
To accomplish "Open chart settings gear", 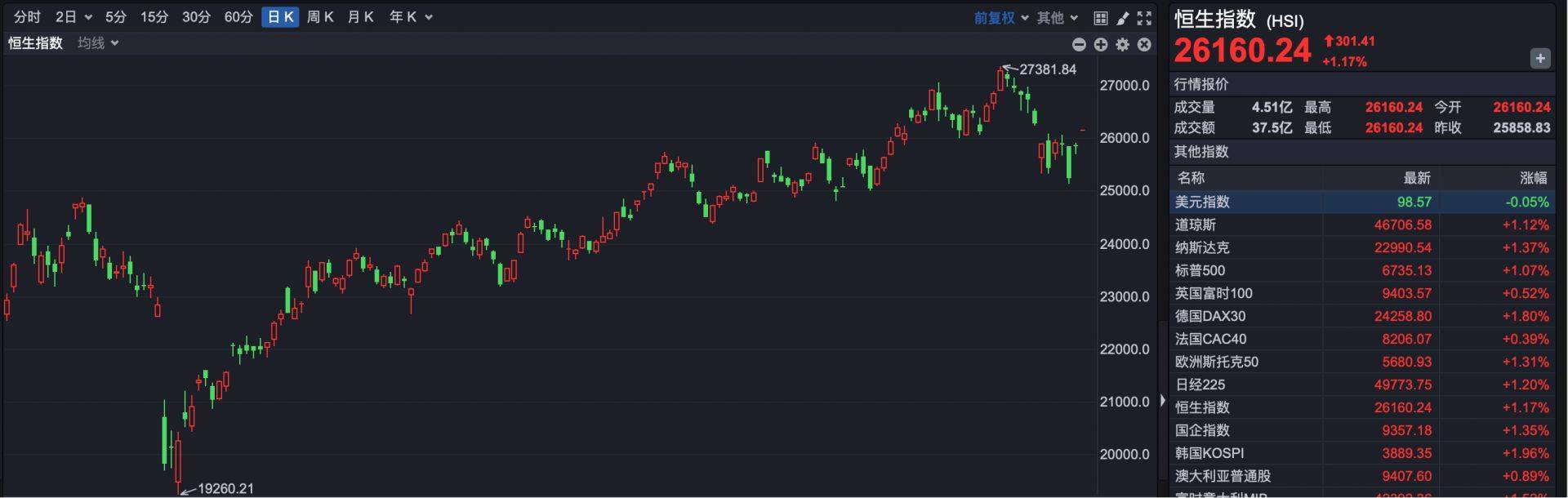I will [x=1123, y=45].
